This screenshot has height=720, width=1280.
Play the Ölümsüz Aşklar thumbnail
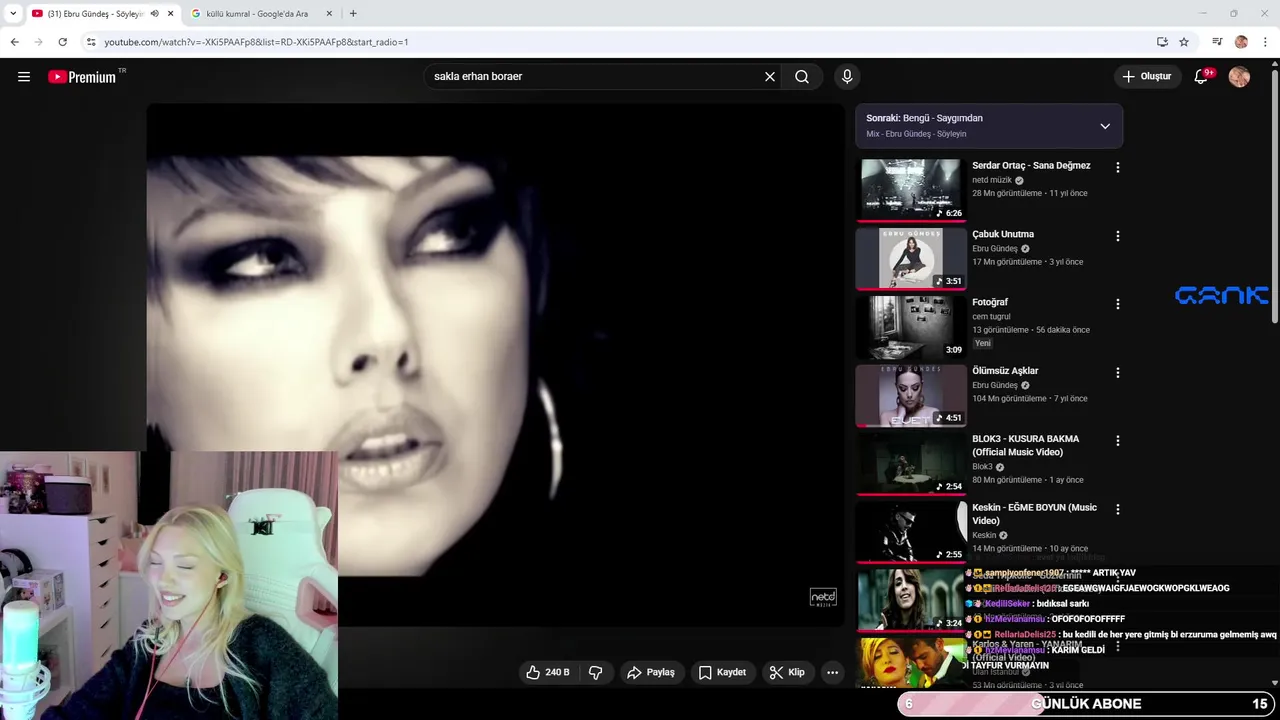point(911,395)
